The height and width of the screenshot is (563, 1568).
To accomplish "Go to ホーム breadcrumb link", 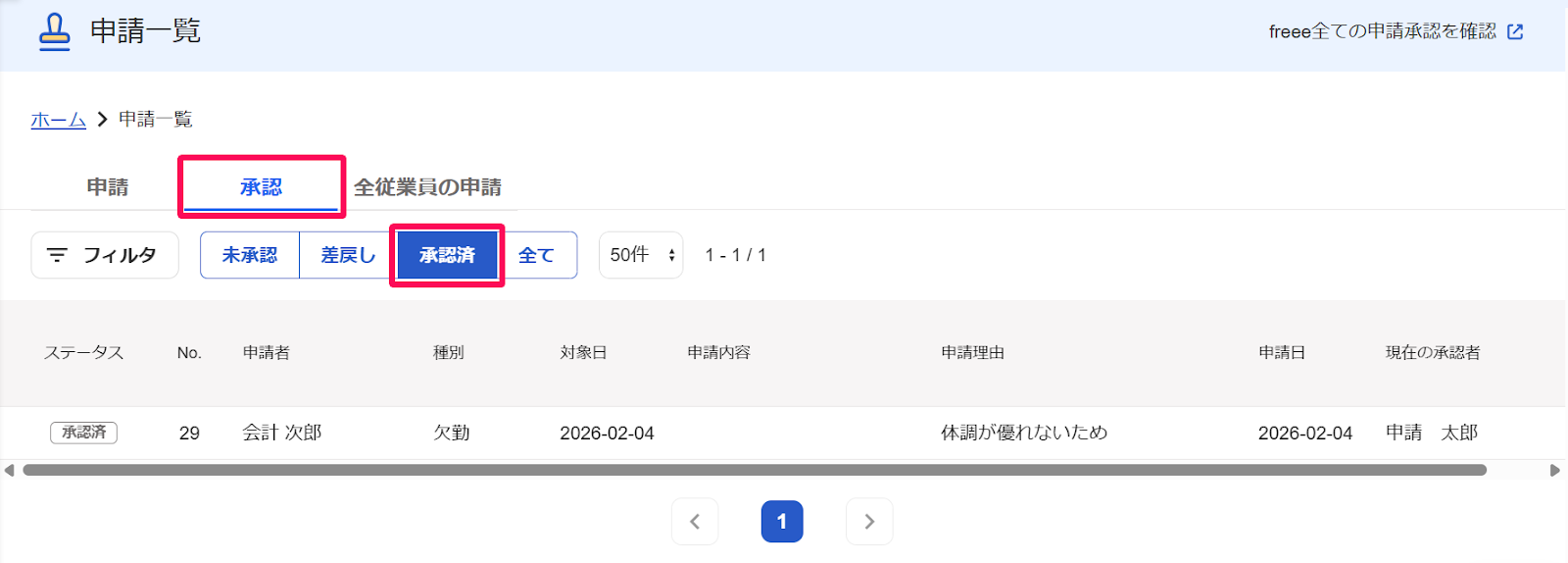I will (x=58, y=120).
